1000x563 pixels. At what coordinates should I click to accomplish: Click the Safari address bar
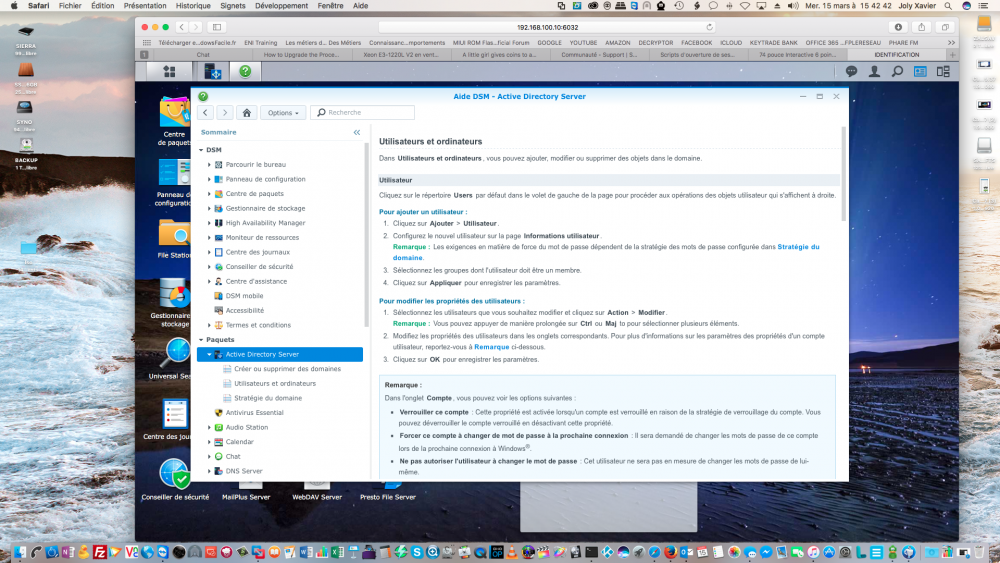click(547, 27)
